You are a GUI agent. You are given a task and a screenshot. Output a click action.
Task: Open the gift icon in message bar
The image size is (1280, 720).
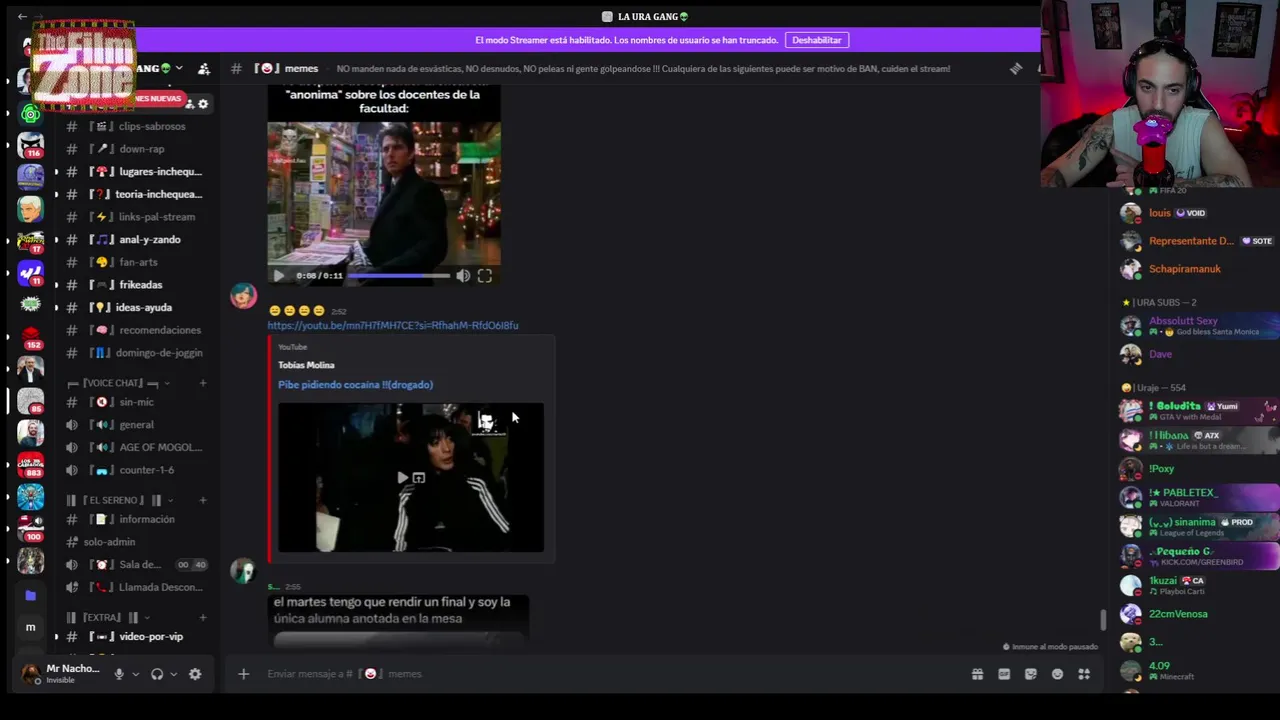tap(977, 674)
